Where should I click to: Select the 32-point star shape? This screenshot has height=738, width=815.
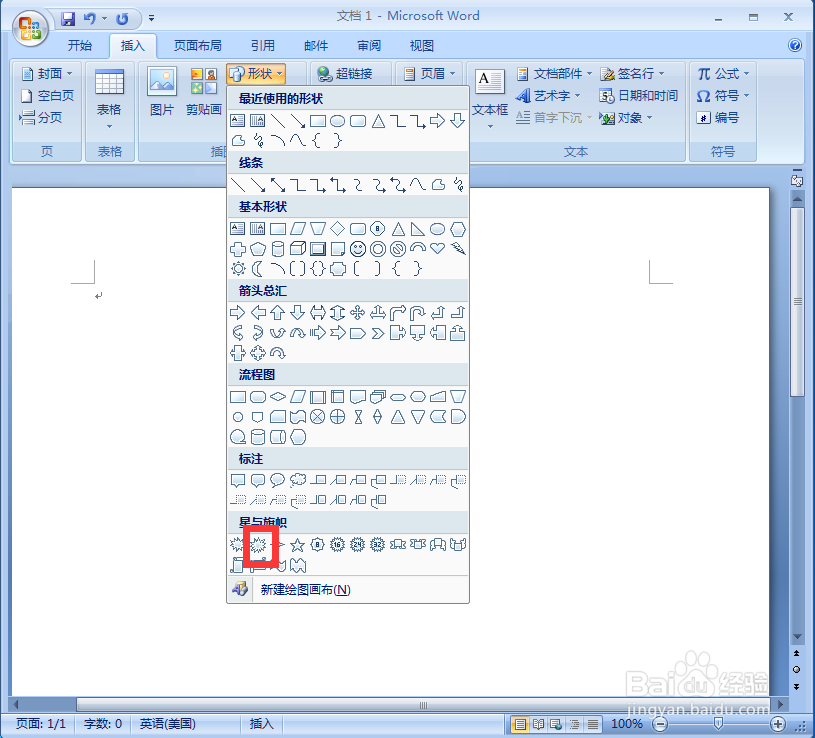point(378,545)
